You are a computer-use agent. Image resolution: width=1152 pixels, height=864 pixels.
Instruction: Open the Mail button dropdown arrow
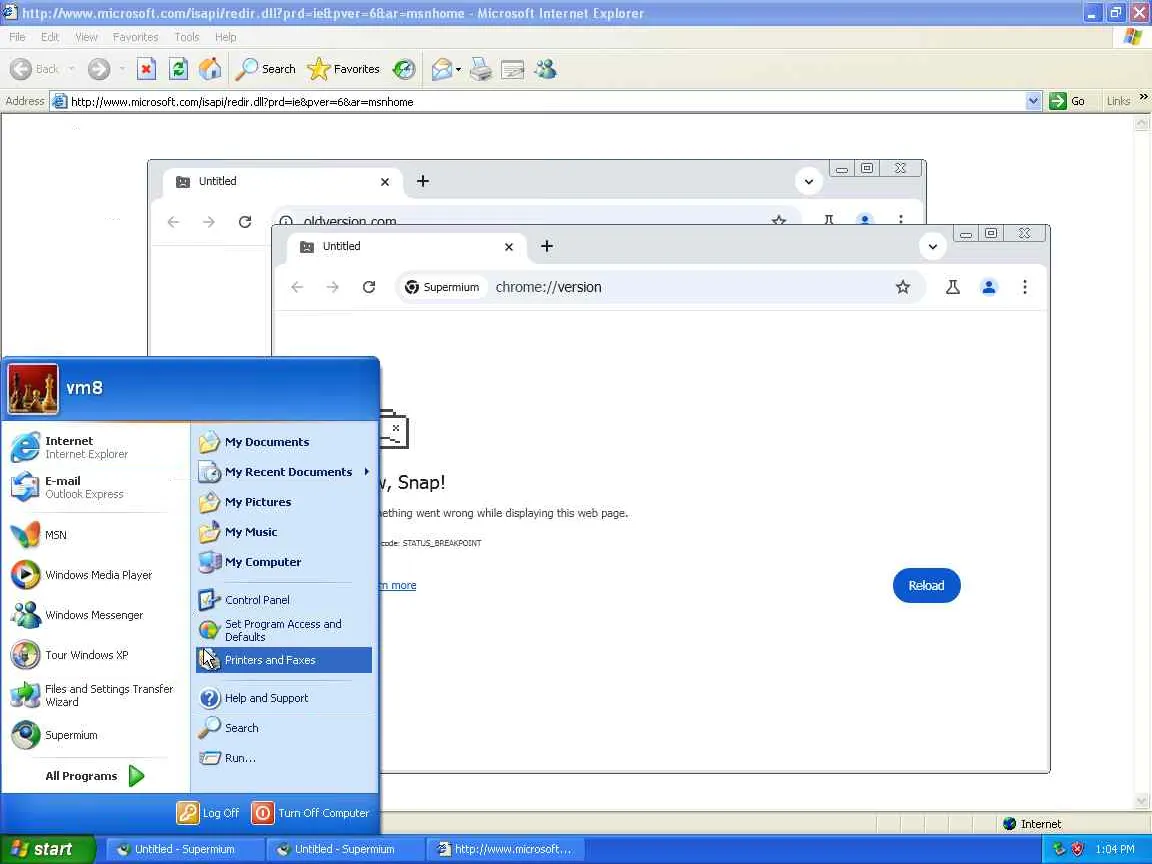click(x=458, y=69)
